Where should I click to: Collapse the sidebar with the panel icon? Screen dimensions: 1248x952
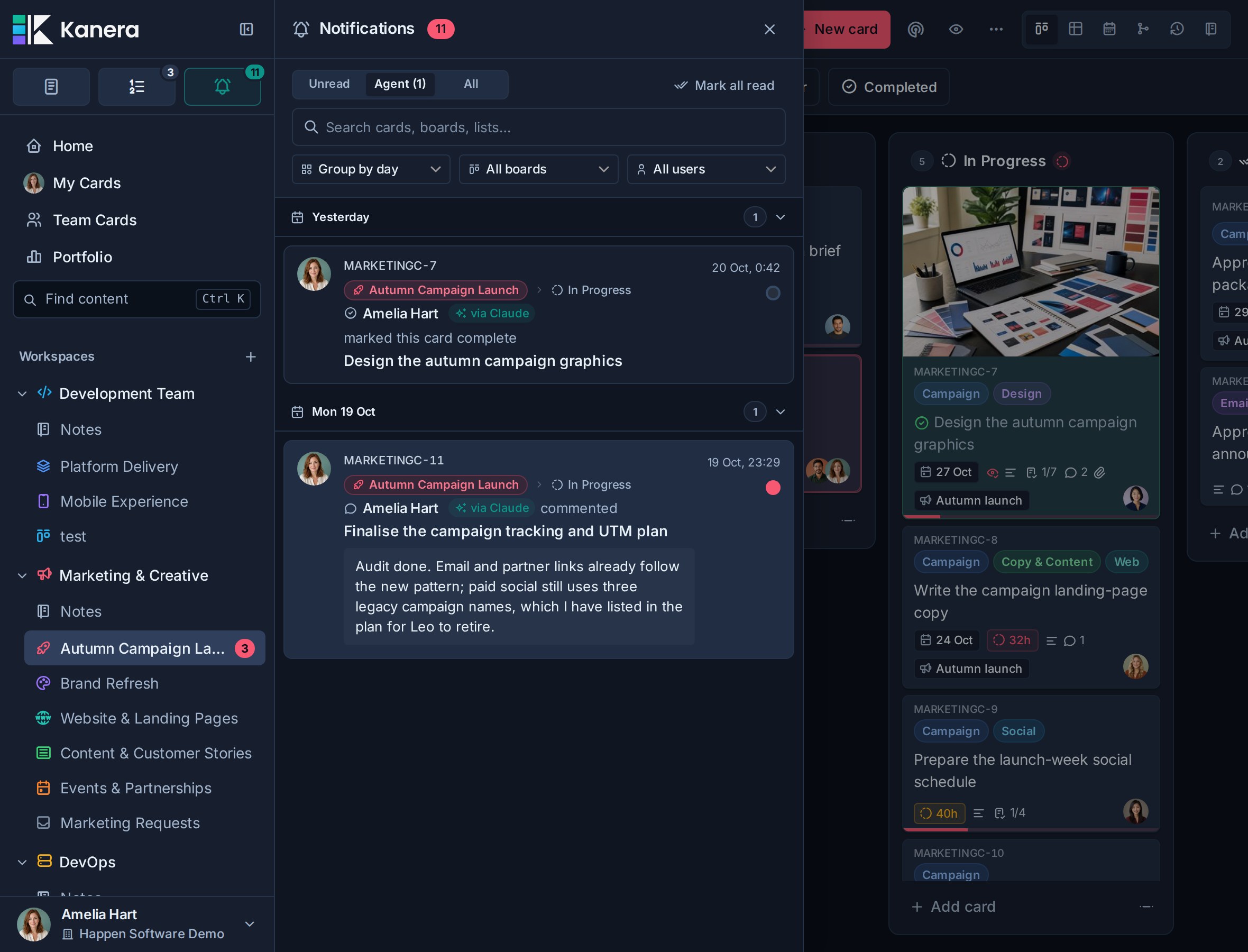point(246,29)
